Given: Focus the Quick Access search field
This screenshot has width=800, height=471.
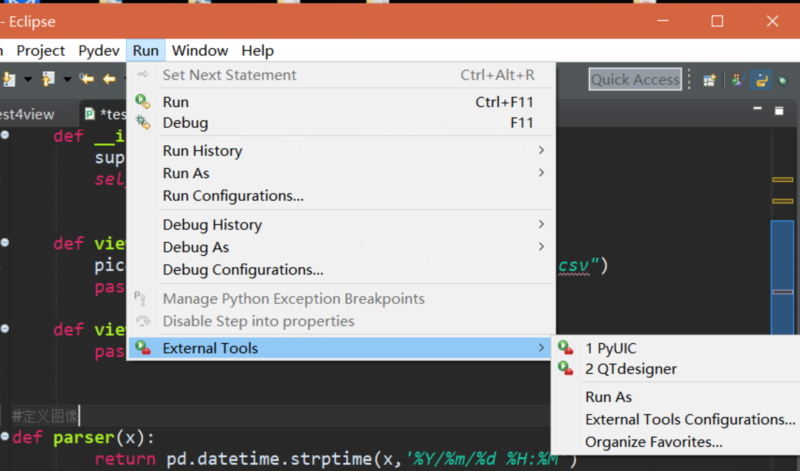Looking at the screenshot, I should [635, 80].
